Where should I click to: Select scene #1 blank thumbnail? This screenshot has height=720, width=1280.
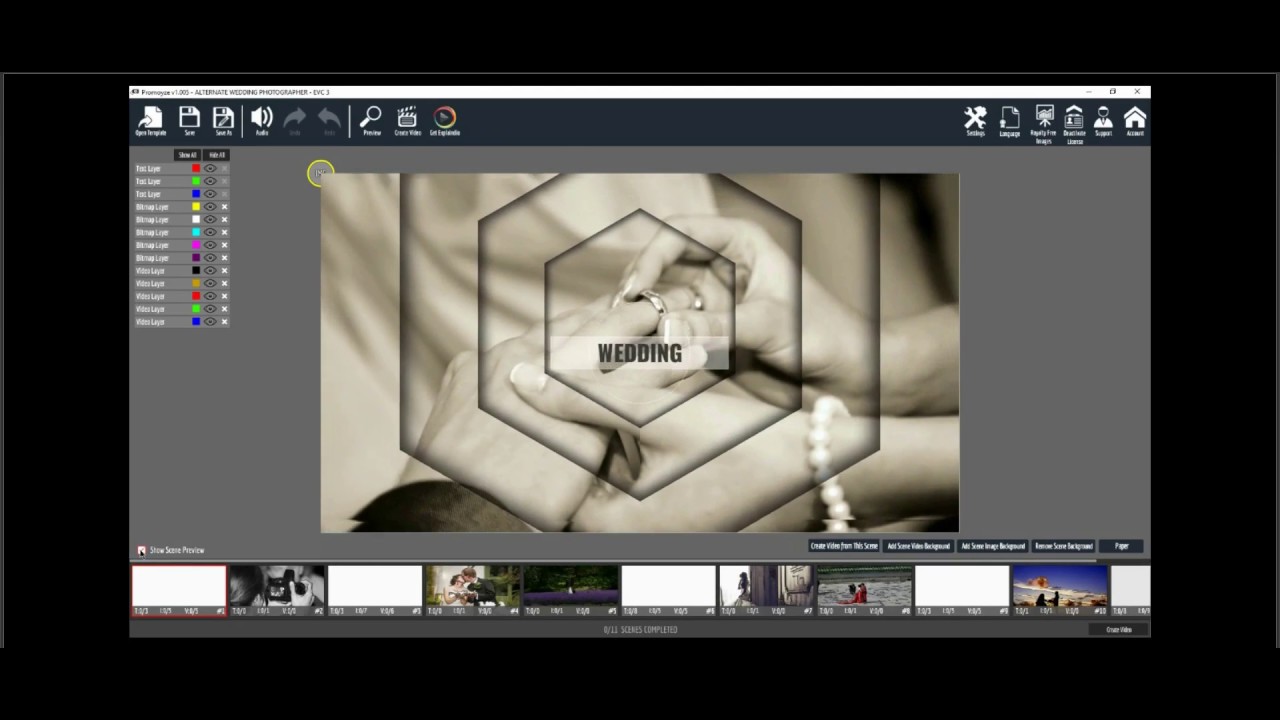pos(179,590)
